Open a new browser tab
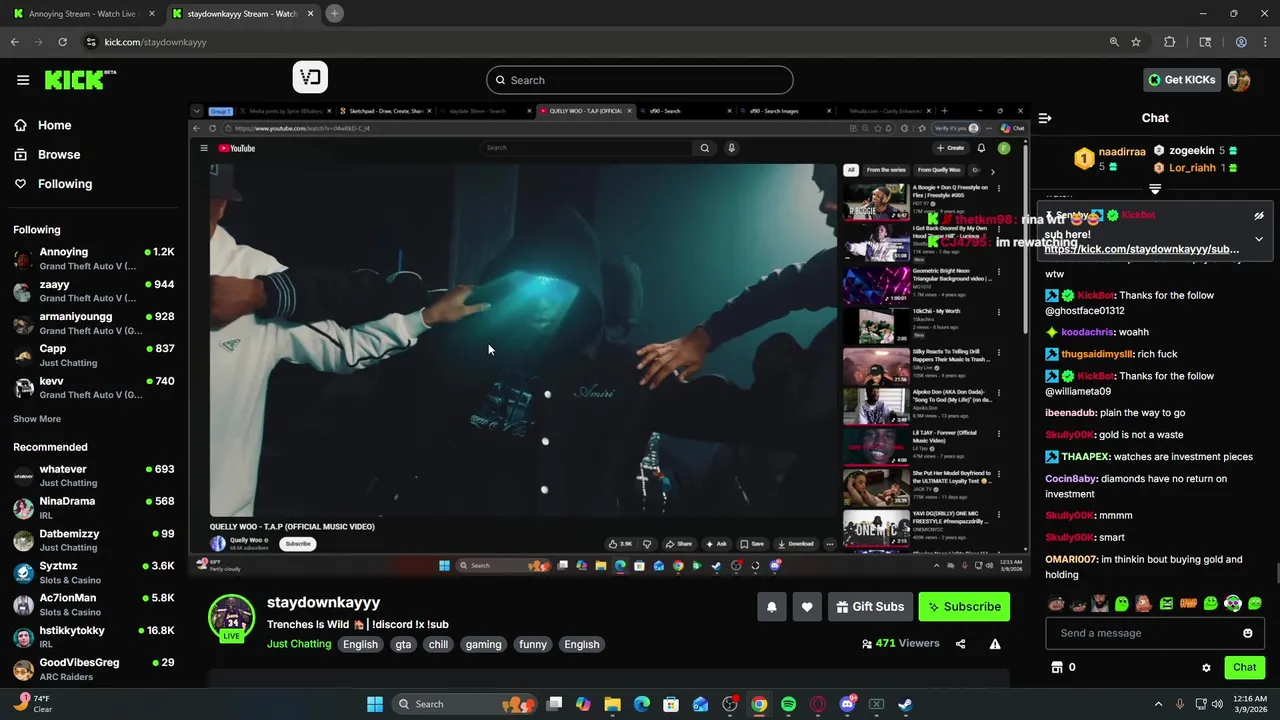The height and width of the screenshot is (720, 1280). coord(335,13)
